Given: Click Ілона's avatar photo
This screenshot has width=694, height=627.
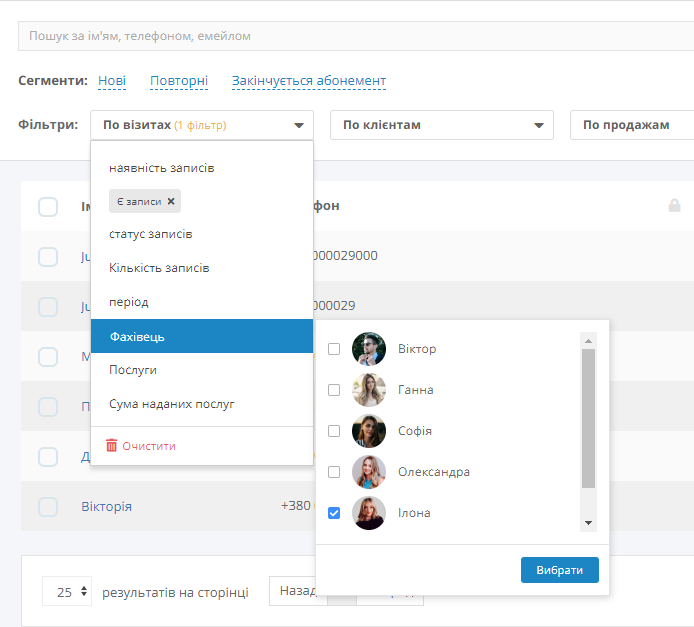Looking at the screenshot, I should click(x=369, y=513).
